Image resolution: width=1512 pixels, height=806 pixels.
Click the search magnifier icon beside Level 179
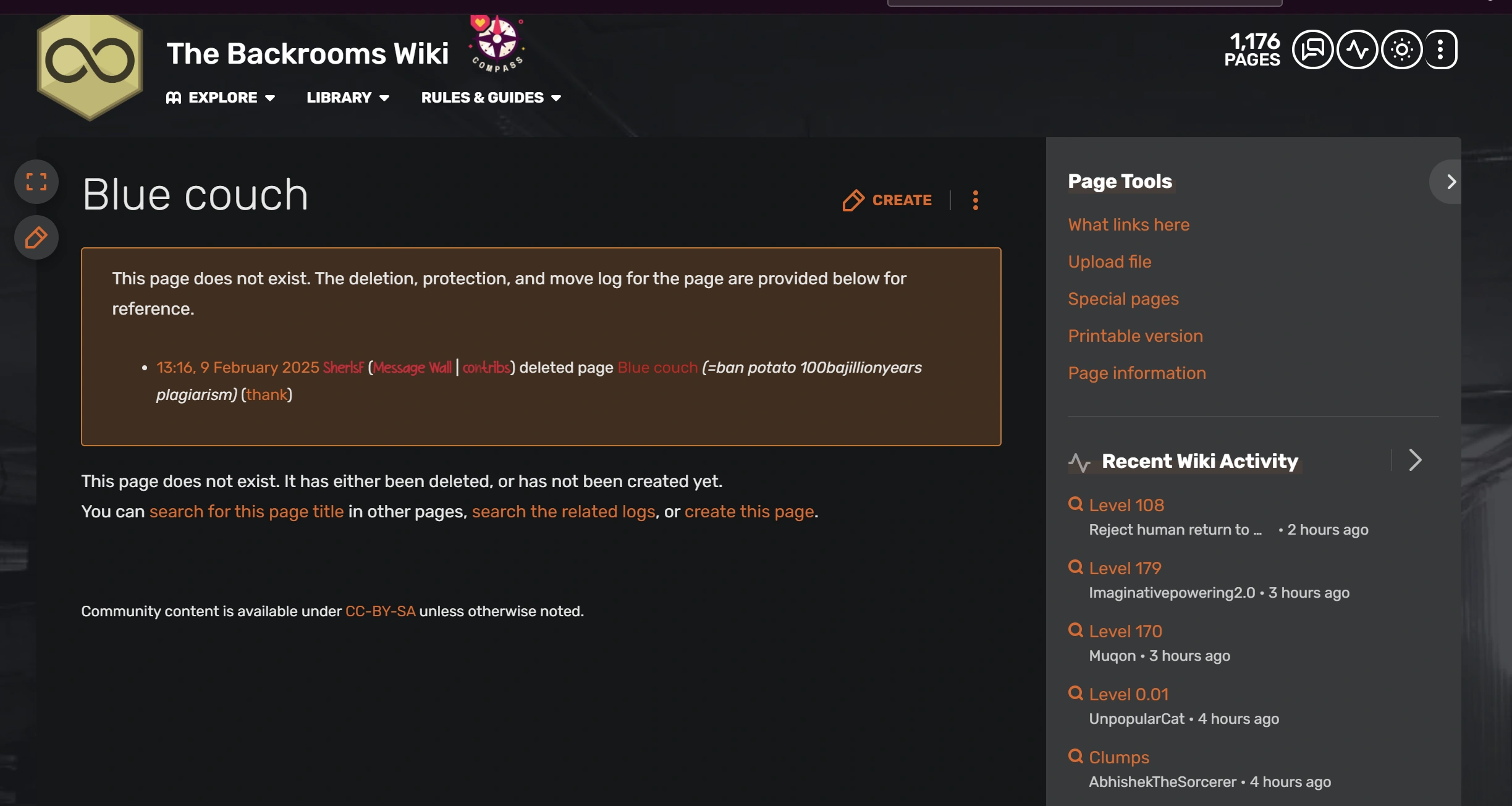coord(1076,567)
